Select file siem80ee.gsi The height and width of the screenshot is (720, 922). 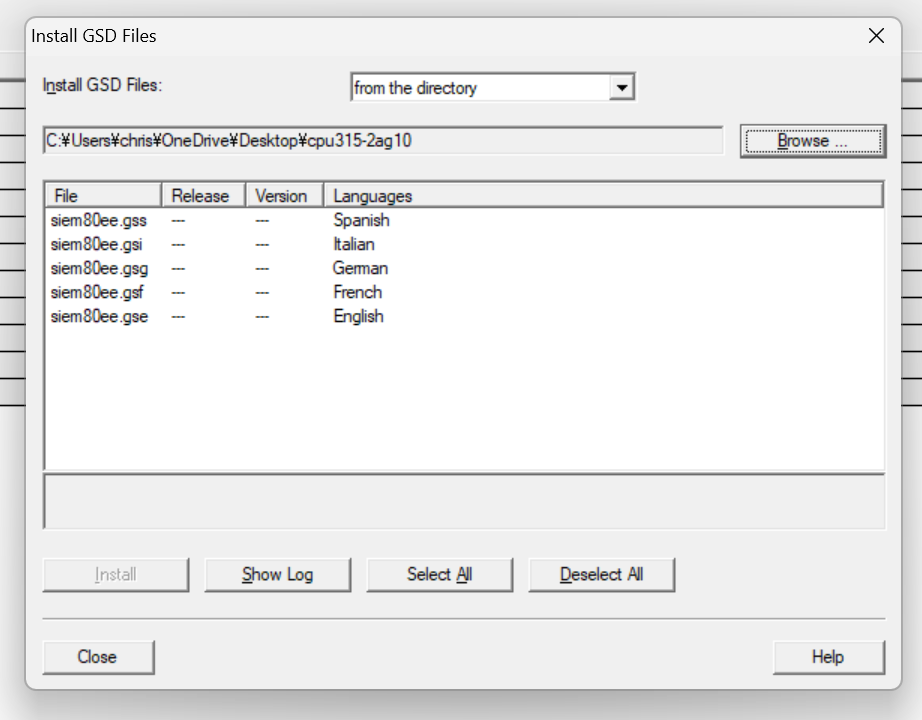click(x=96, y=245)
